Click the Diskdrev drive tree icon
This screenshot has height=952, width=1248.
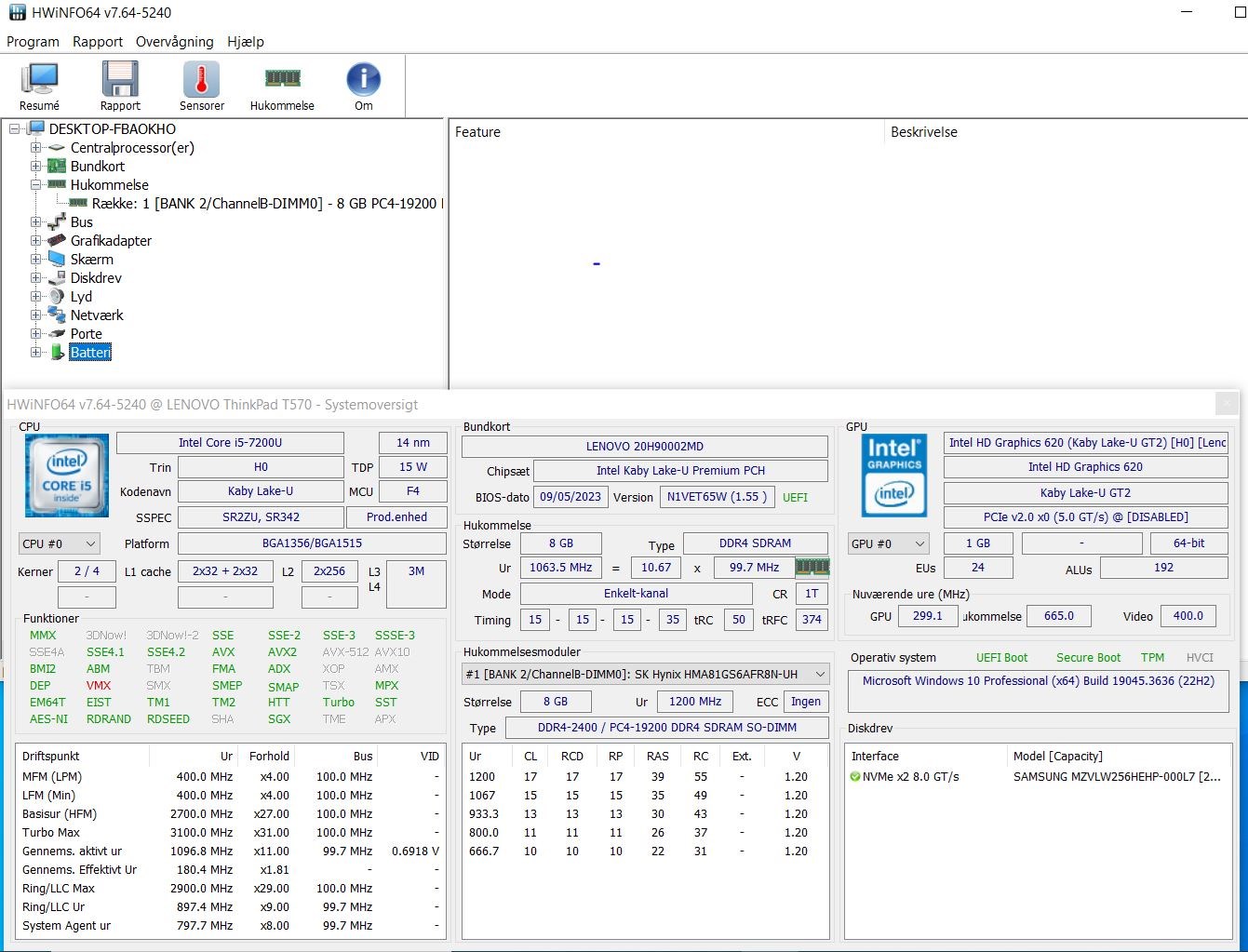coord(56,277)
